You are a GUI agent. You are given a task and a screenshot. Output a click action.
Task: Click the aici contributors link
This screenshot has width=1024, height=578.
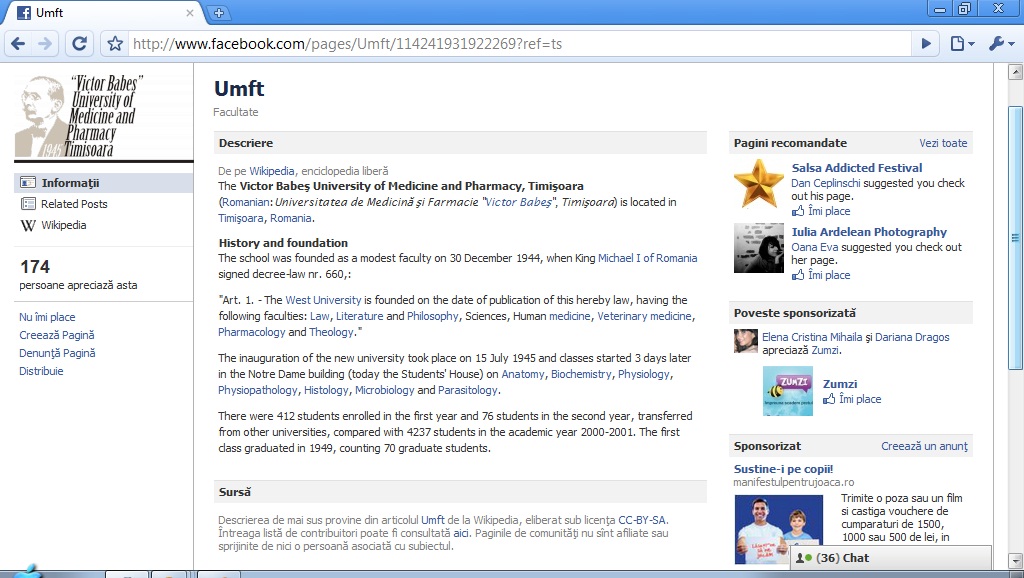point(461,534)
